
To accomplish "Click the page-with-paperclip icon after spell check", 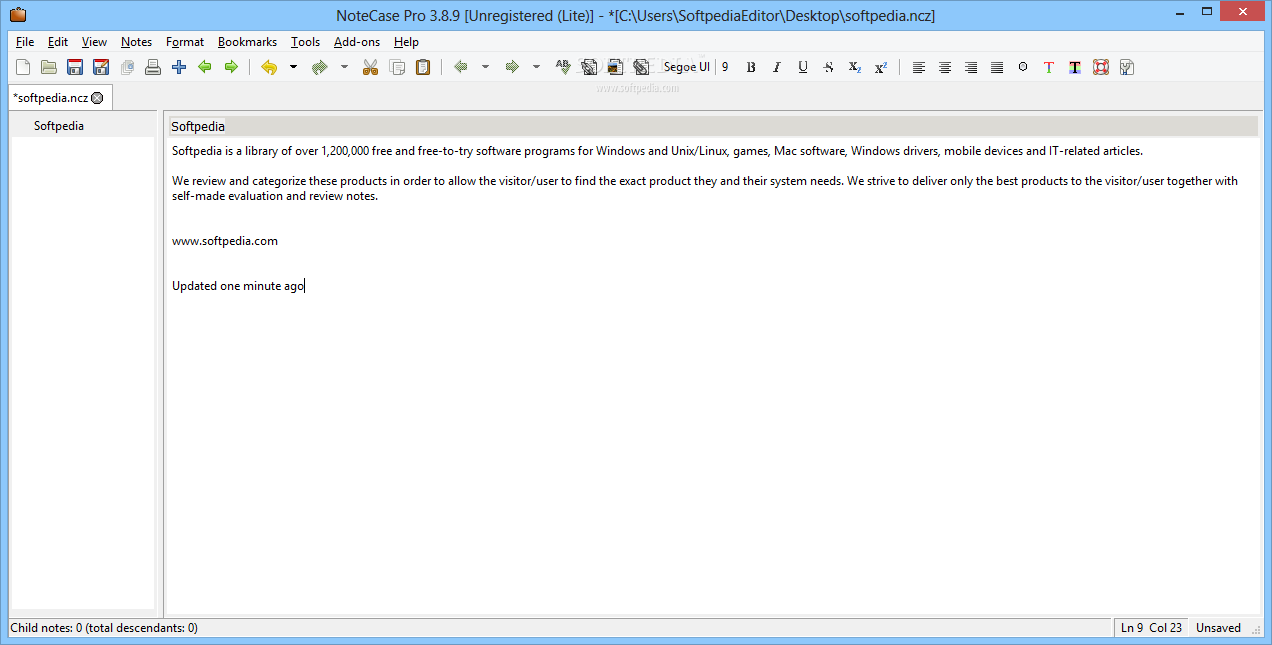I will (589, 67).
